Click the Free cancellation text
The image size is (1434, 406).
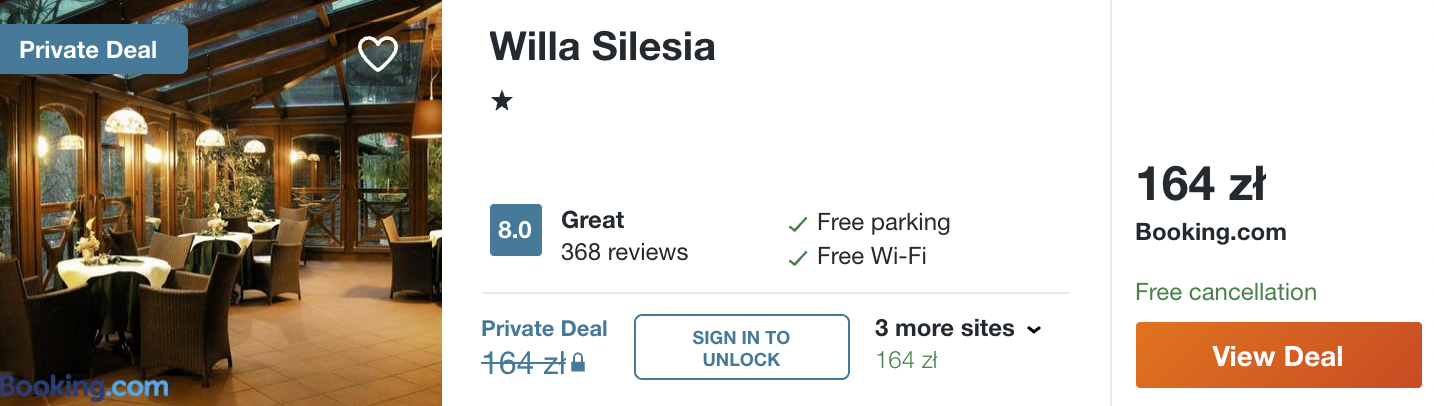(1226, 292)
